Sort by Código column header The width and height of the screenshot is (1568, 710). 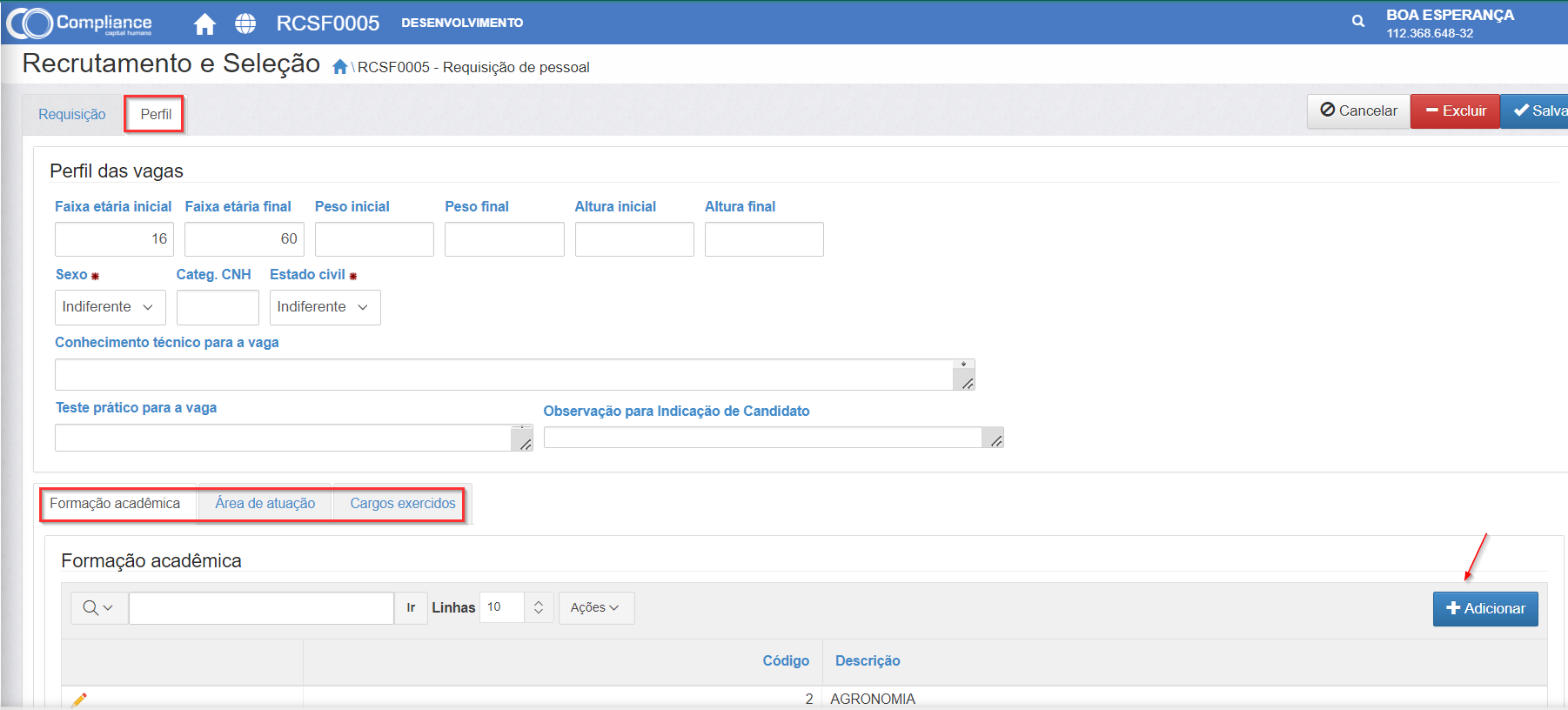point(786,661)
